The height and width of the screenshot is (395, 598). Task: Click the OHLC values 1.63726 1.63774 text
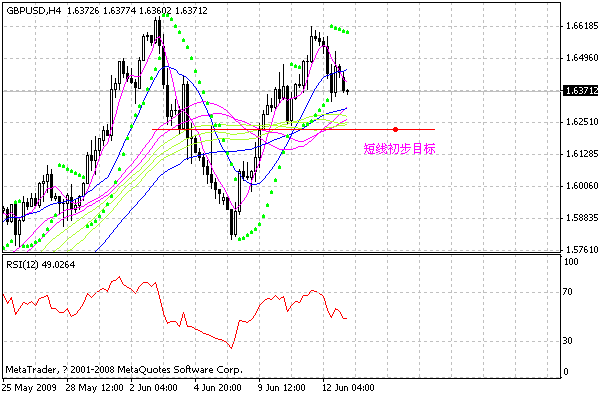tap(101, 11)
